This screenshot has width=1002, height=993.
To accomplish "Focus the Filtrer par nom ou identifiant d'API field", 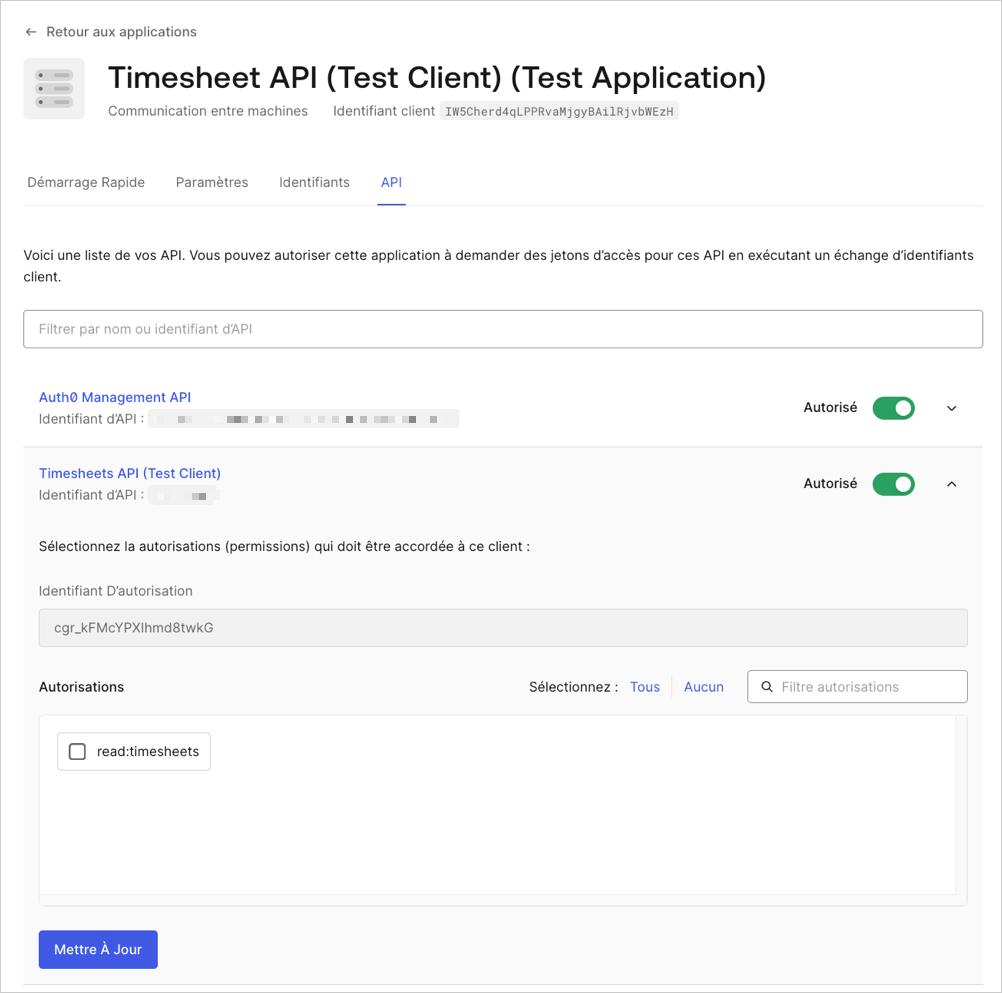I will [x=503, y=329].
